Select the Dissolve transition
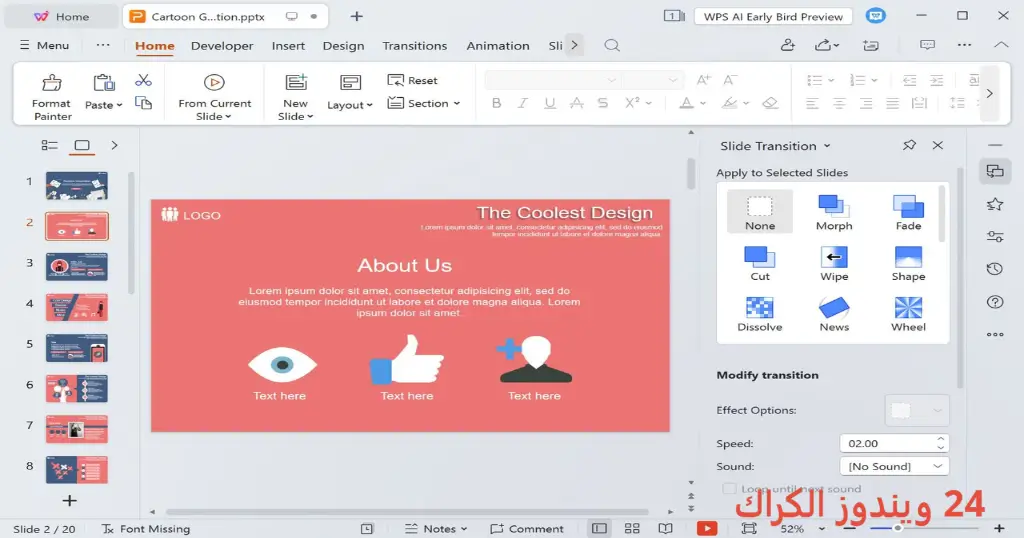Image resolution: width=1024 pixels, height=538 pixels. 760,313
